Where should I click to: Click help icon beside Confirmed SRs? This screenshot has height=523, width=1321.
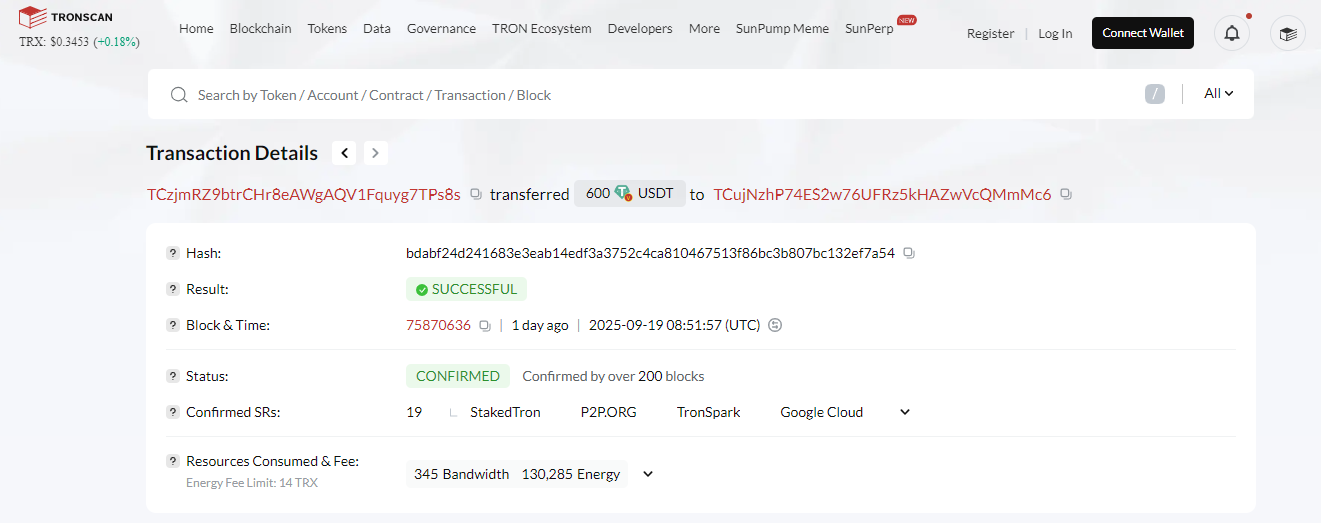173,412
